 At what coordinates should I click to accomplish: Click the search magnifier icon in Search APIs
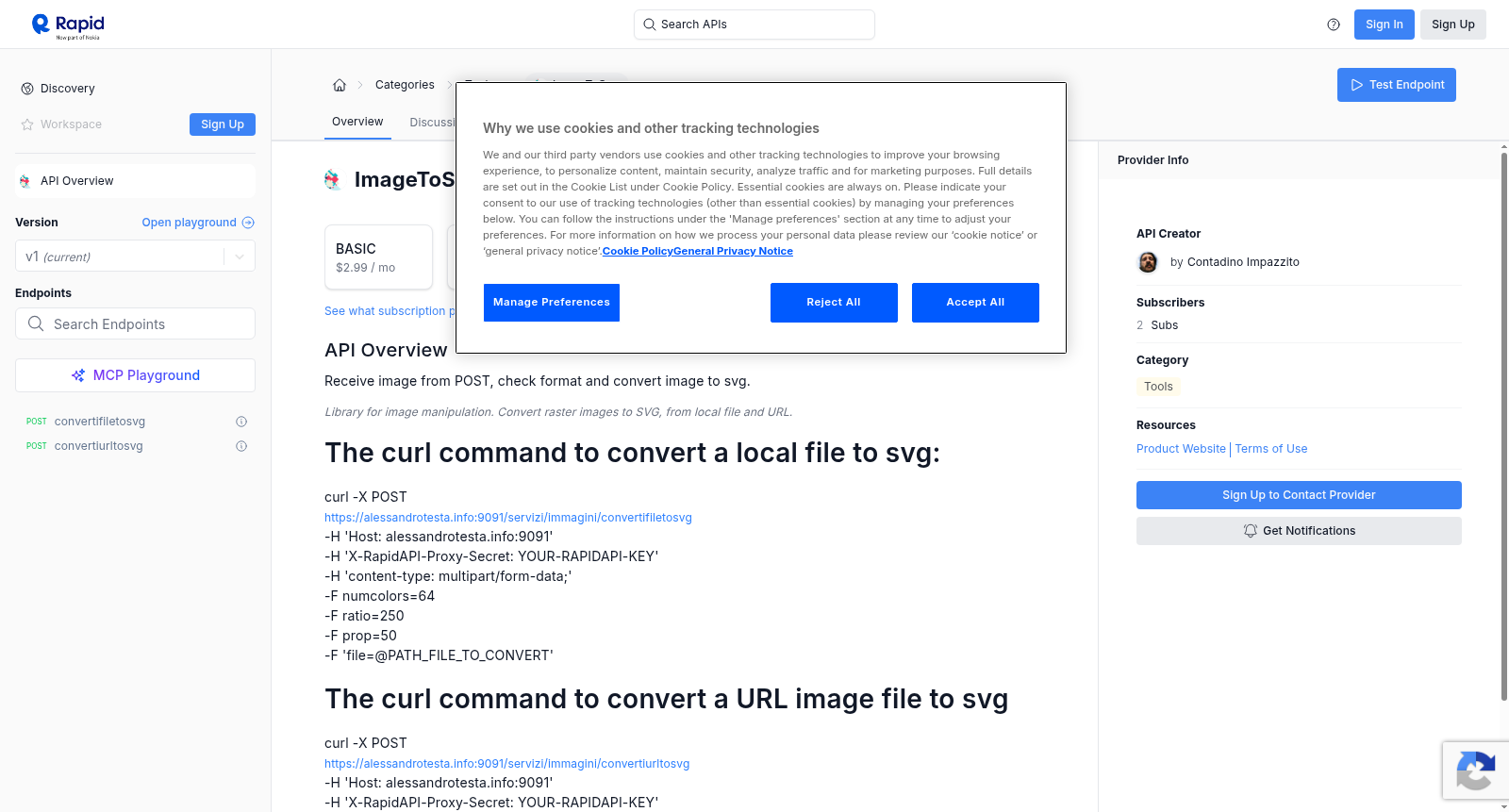click(650, 25)
